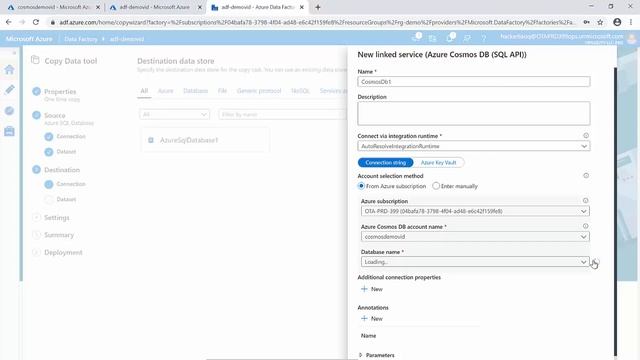Image resolution: width=640 pixels, height=360 pixels.
Task: Open Connection substep under Source
Action: click(x=71, y=136)
